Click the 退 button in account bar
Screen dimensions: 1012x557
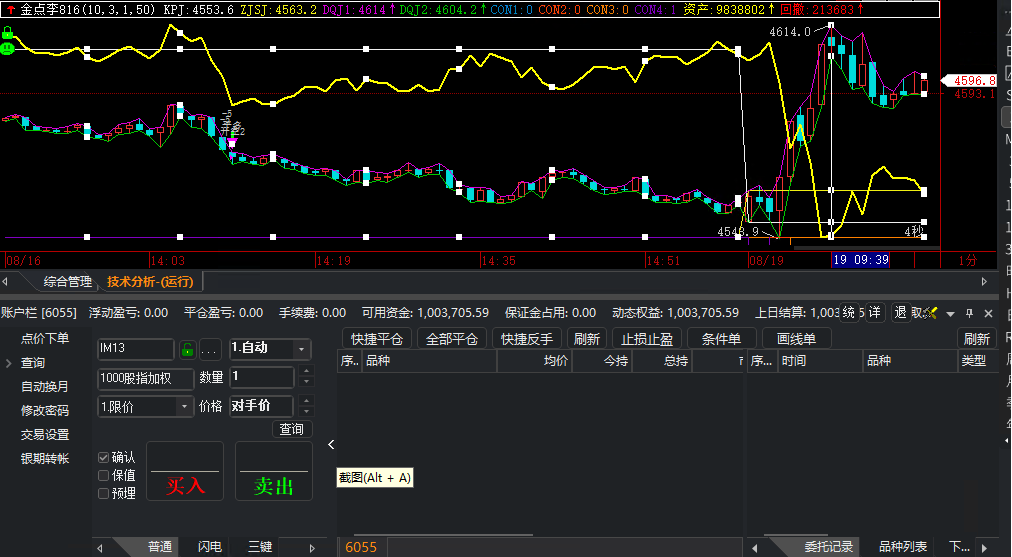click(900, 312)
